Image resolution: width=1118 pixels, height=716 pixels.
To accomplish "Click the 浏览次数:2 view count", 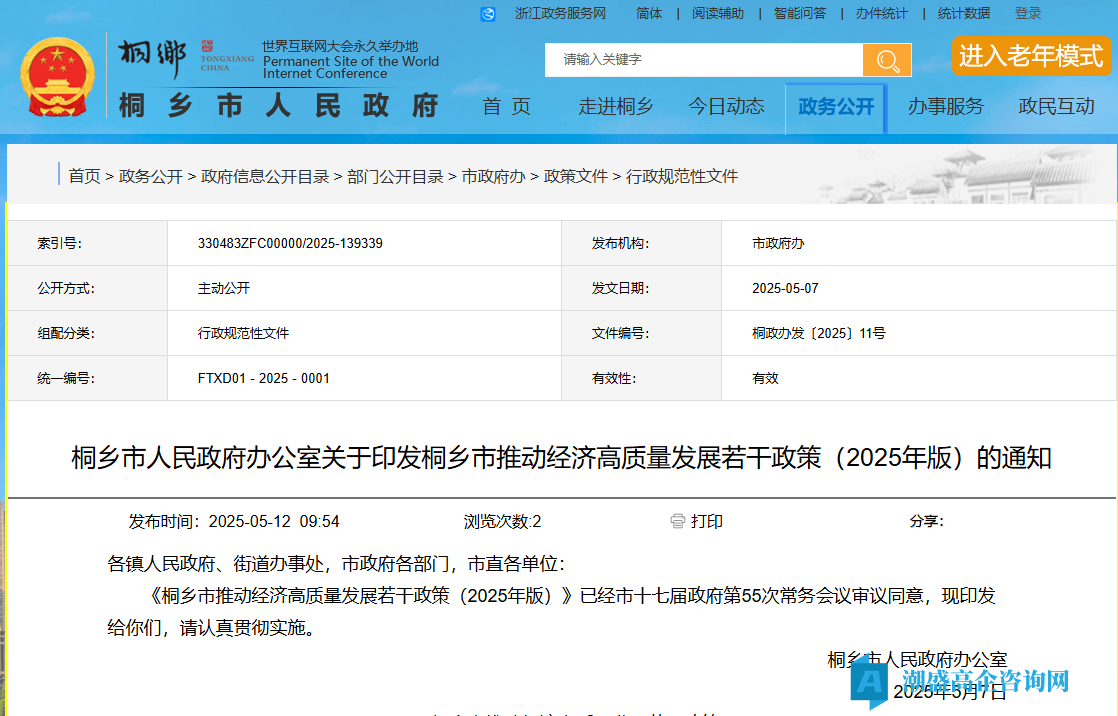I will pos(502,521).
